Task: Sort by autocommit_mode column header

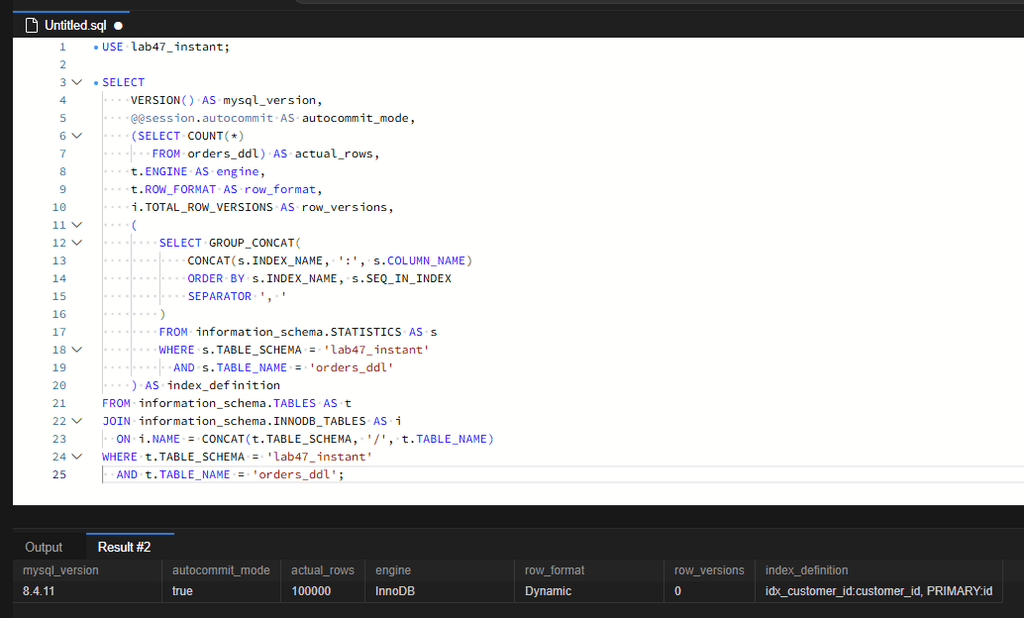Action: pyautogui.click(x=221, y=570)
